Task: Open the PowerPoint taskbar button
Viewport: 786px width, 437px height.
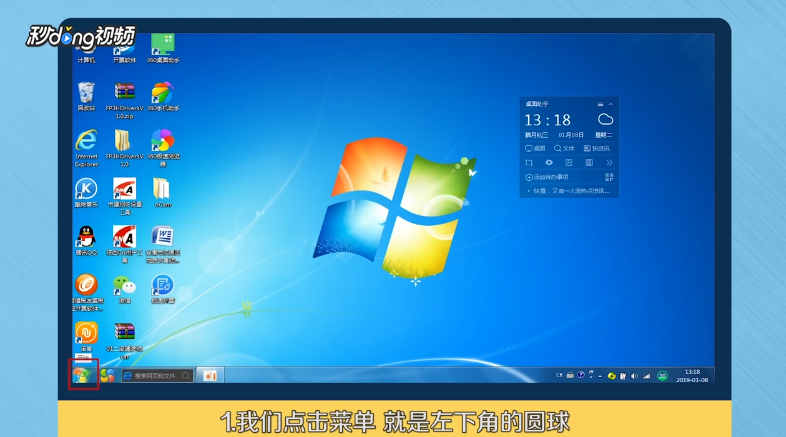Action: pos(210,375)
